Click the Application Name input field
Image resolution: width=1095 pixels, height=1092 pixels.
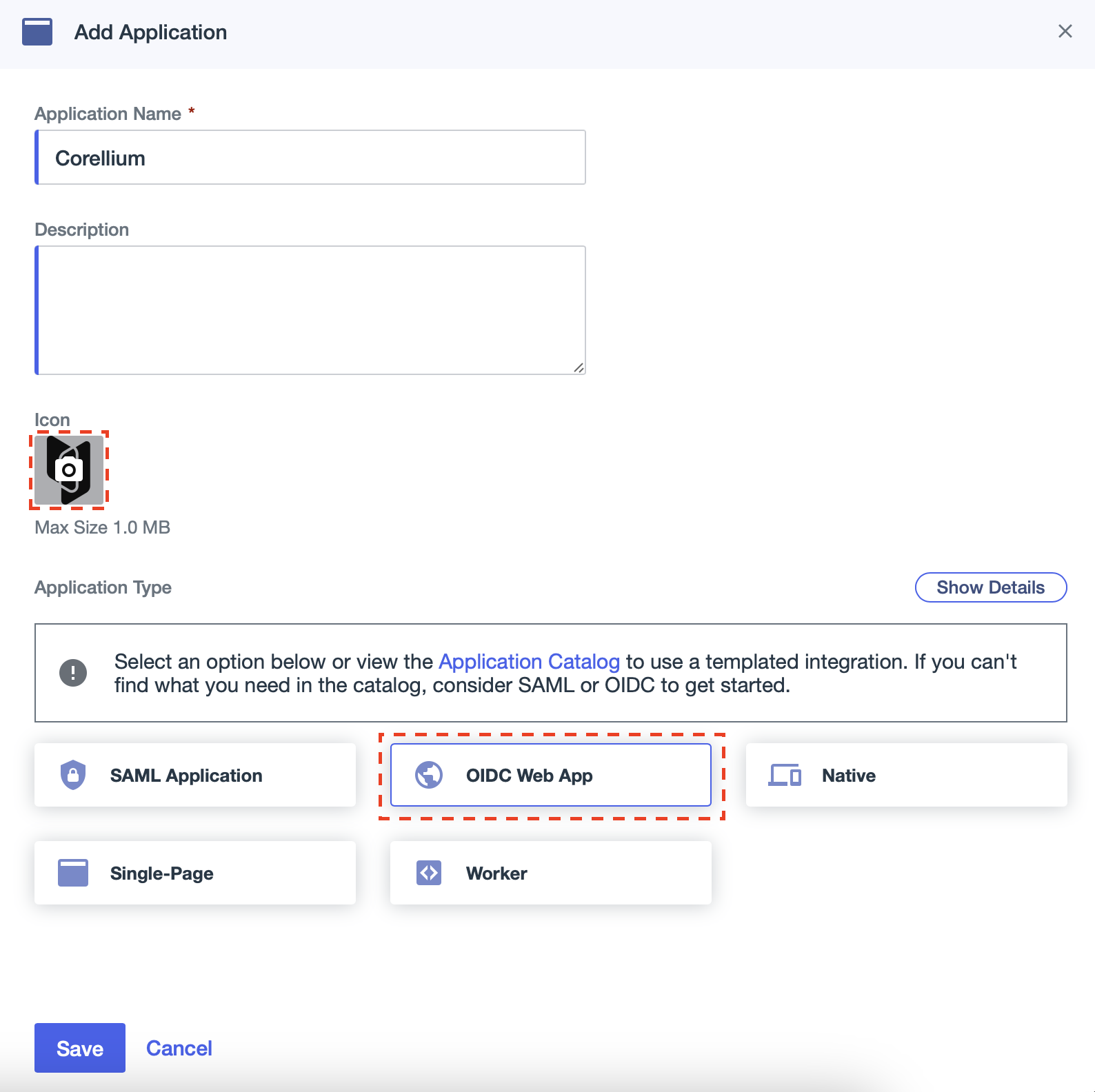[310, 157]
